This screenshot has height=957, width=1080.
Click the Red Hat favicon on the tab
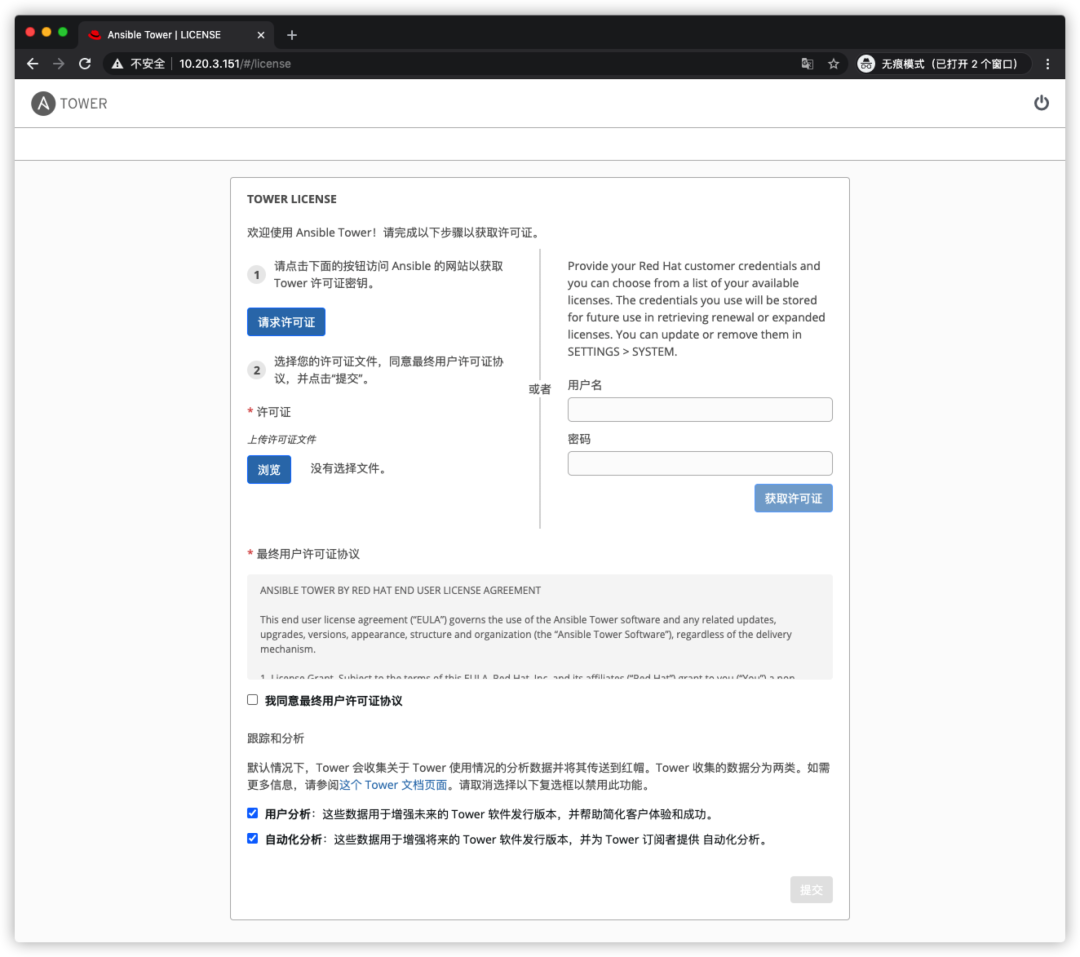(94, 33)
